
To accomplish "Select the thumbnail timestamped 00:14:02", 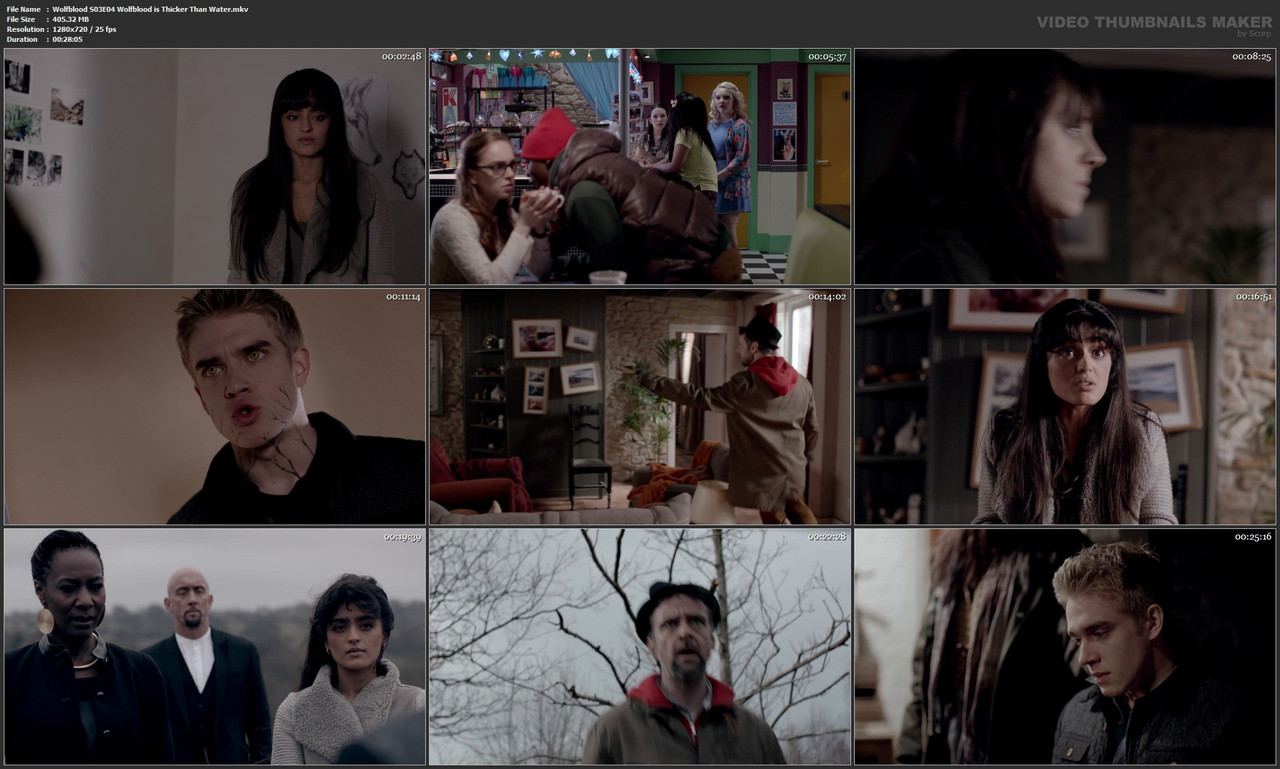I will (x=640, y=407).
